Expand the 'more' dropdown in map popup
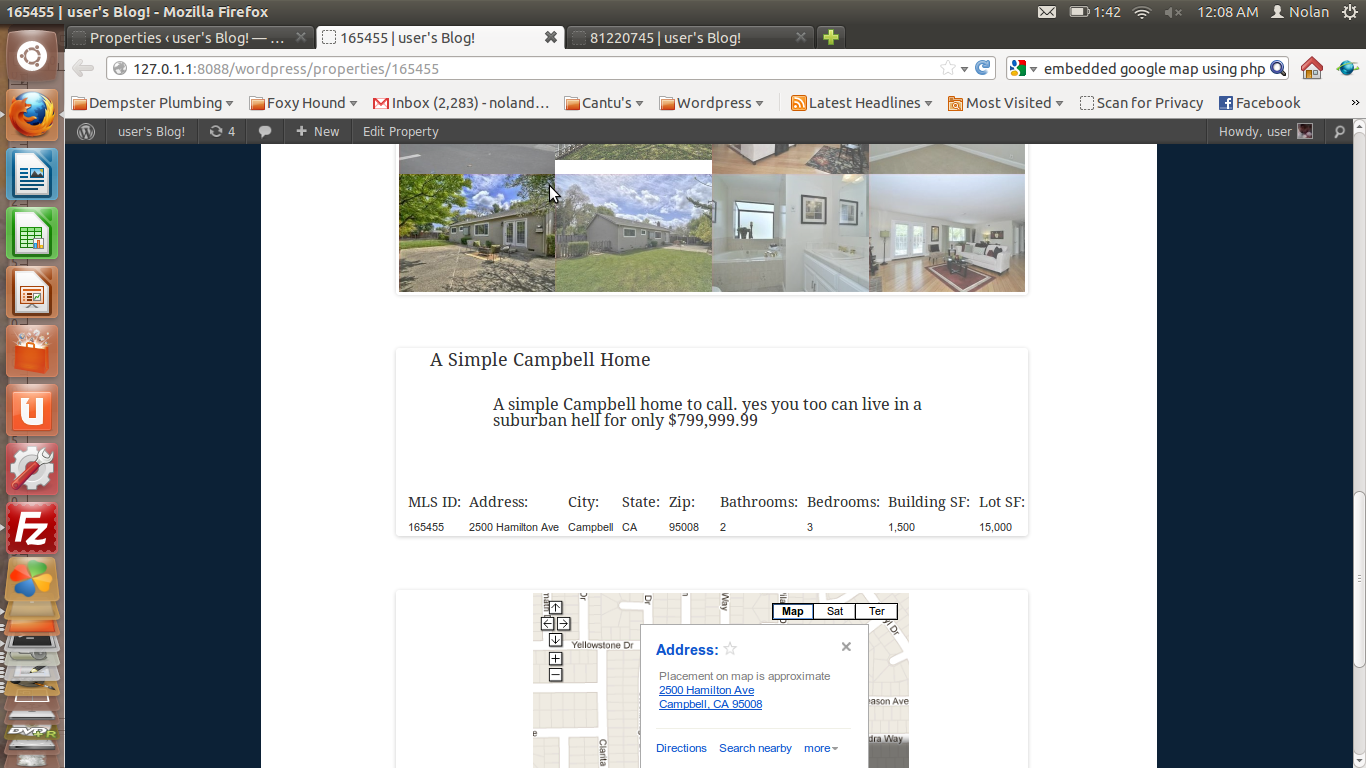Screen dimensions: 1366x768 821,748
